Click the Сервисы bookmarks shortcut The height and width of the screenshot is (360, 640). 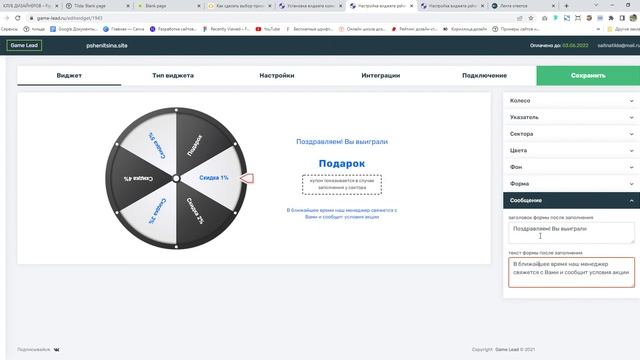point(9,29)
